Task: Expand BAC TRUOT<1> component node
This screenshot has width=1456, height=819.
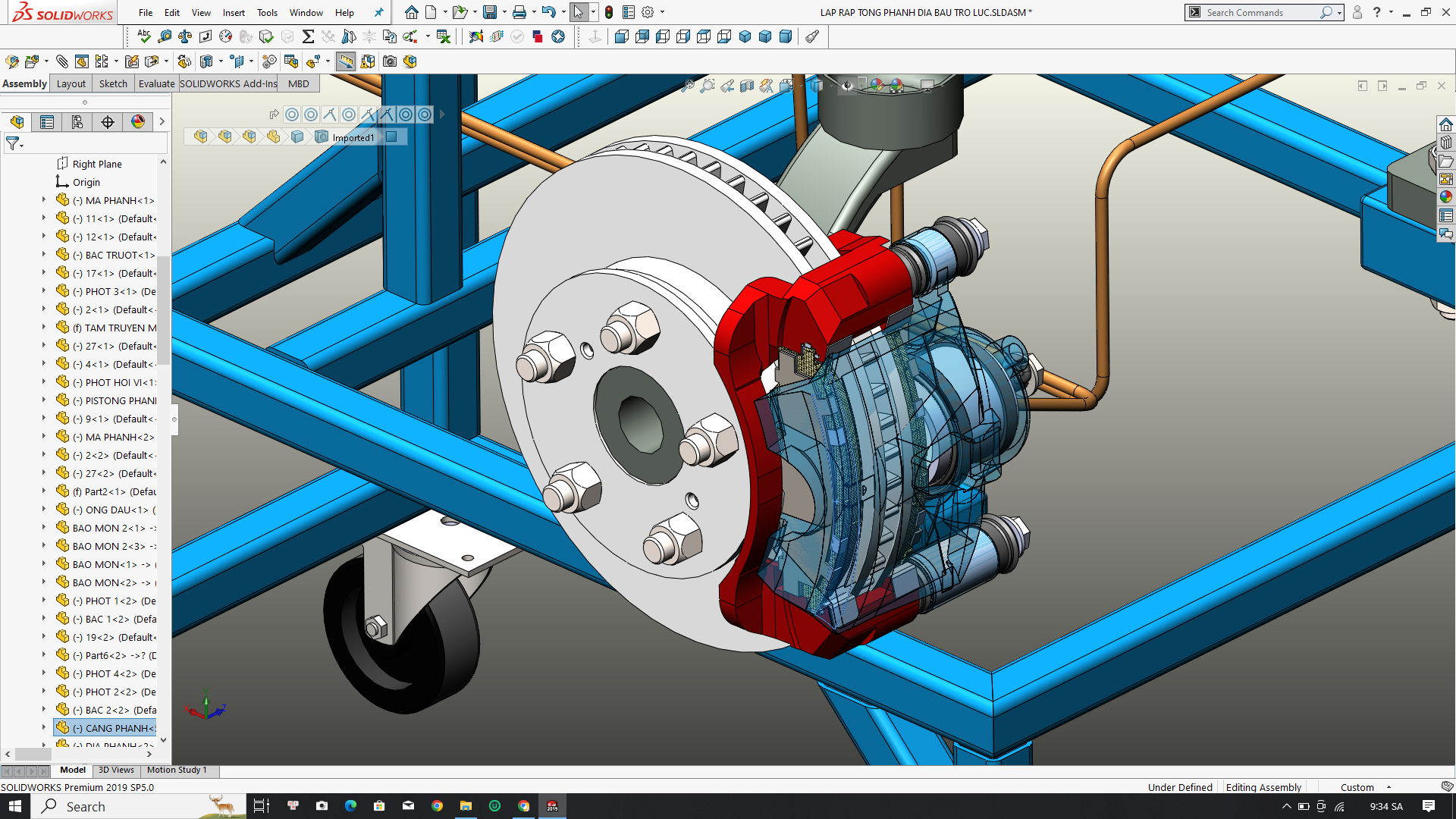Action: [44, 254]
